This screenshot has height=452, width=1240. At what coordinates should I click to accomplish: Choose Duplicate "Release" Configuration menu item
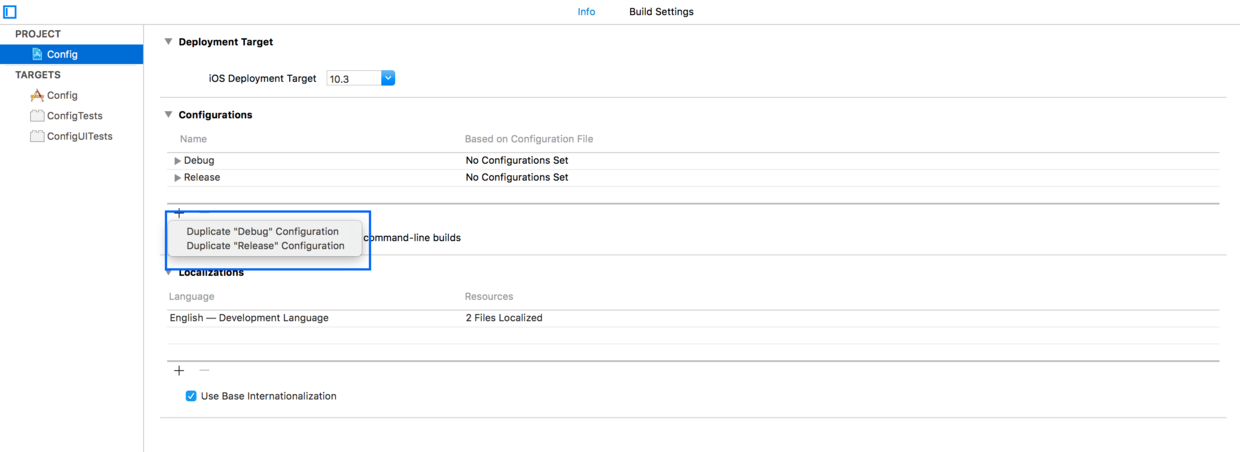point(265,246)
